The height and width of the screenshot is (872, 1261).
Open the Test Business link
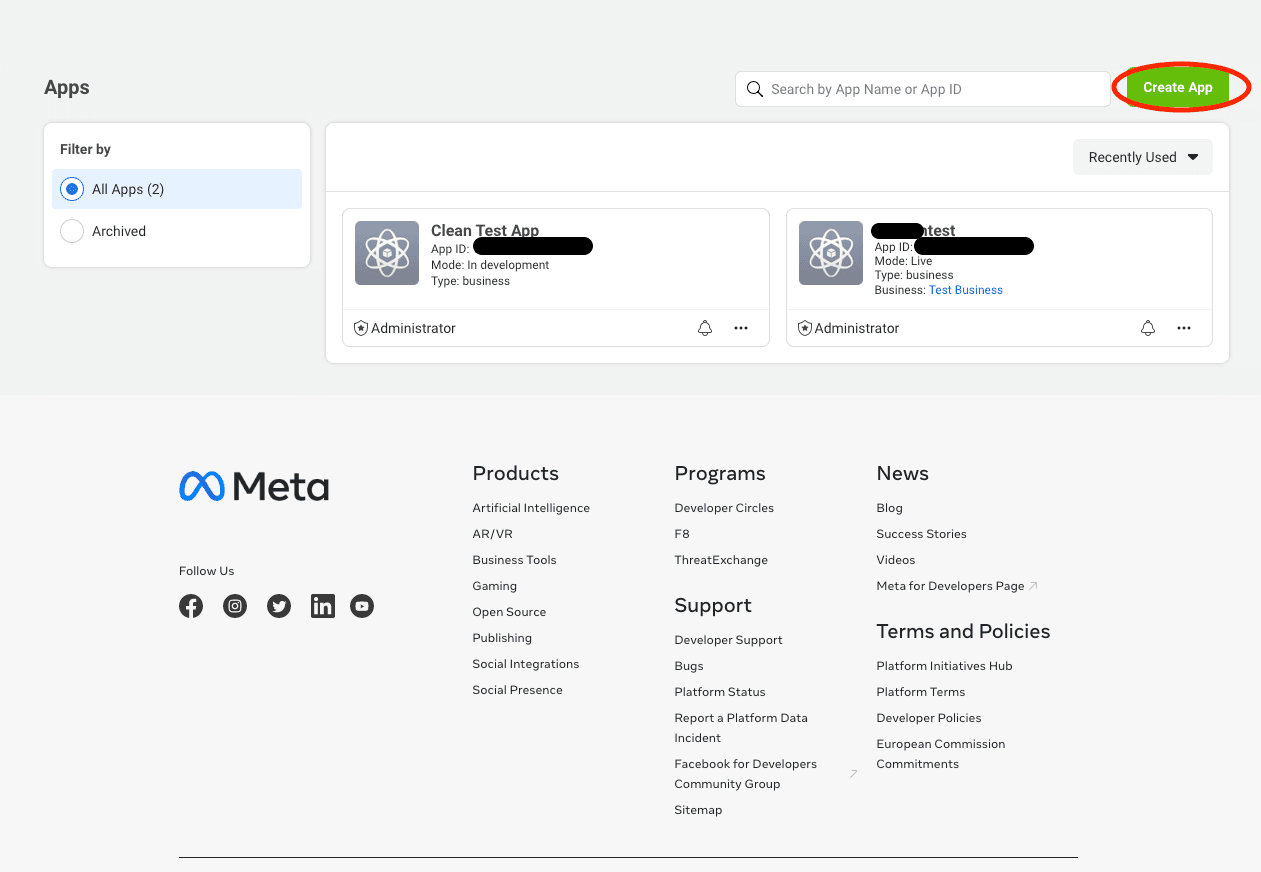(x=965, y=290)
